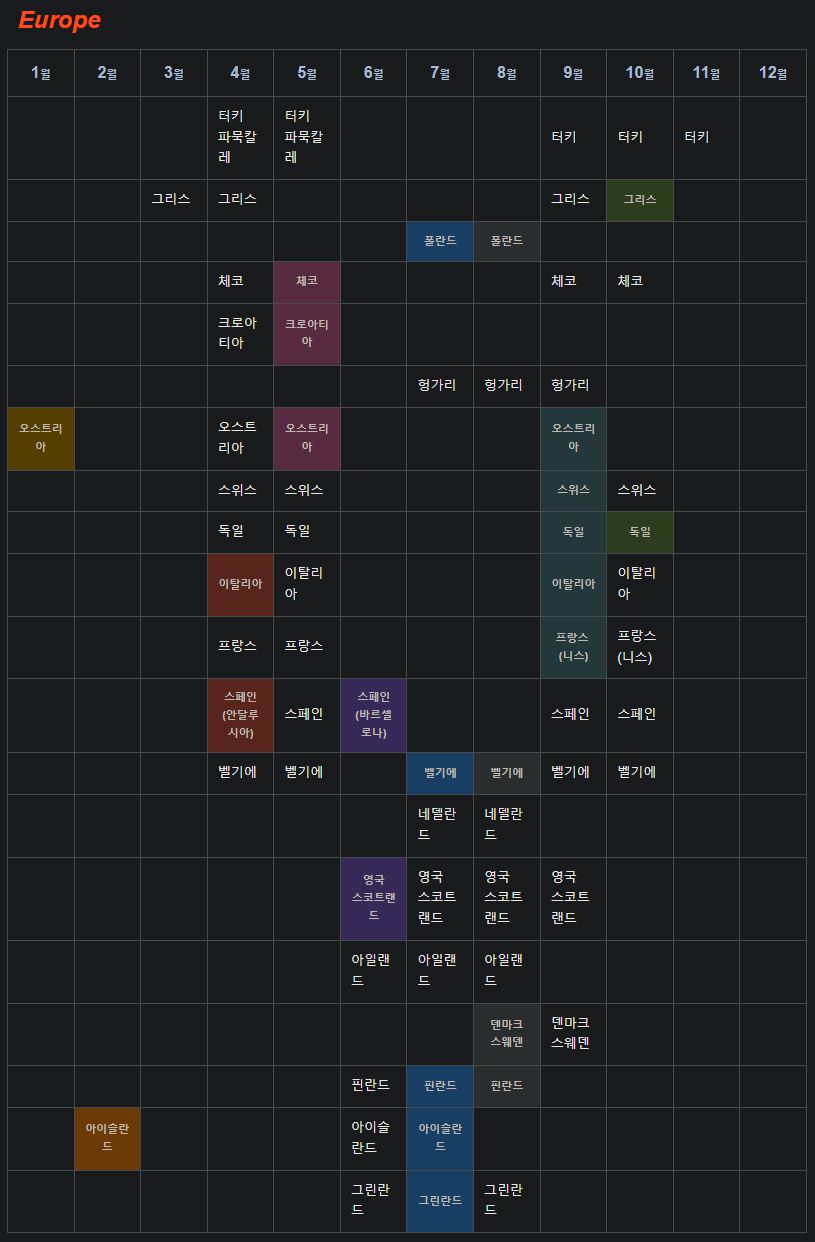Click the 스페인 (안달루시아) cell
815x1242 pixels.
click(240, 715)
